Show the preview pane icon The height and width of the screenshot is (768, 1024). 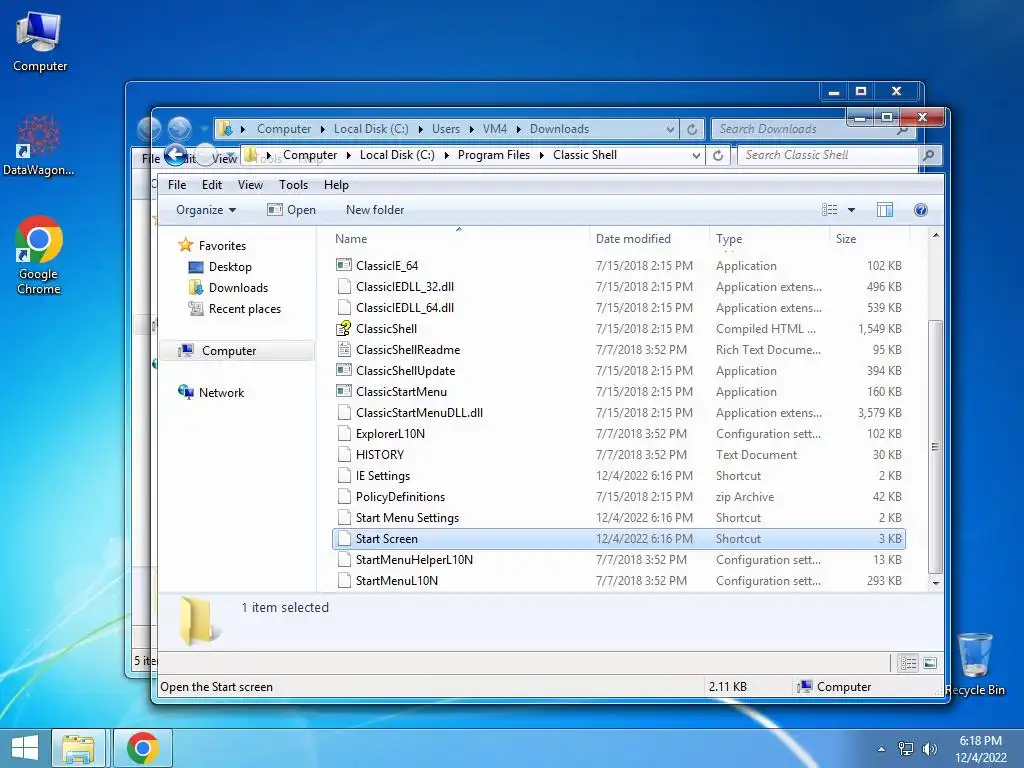tap(885, 210)
